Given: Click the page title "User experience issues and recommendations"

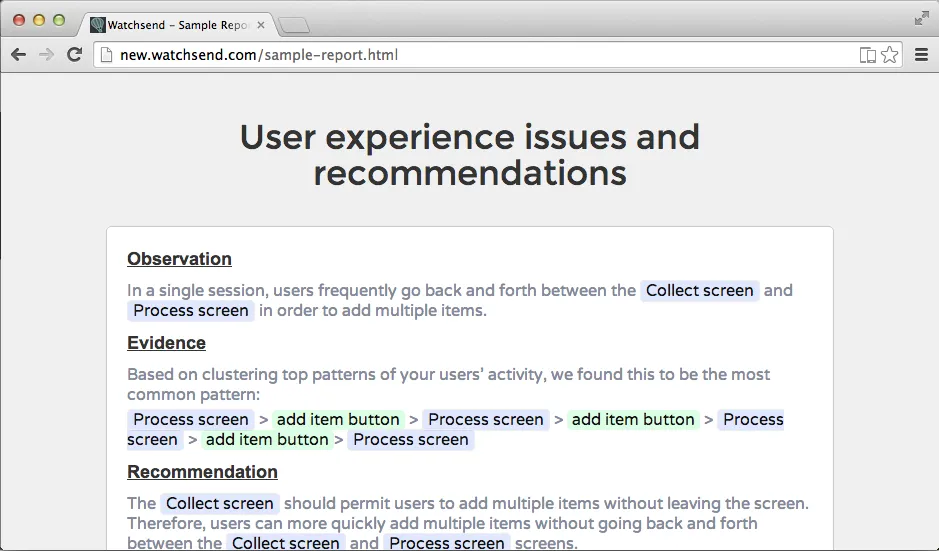Looking at the screenshot, I should point(470,155).
